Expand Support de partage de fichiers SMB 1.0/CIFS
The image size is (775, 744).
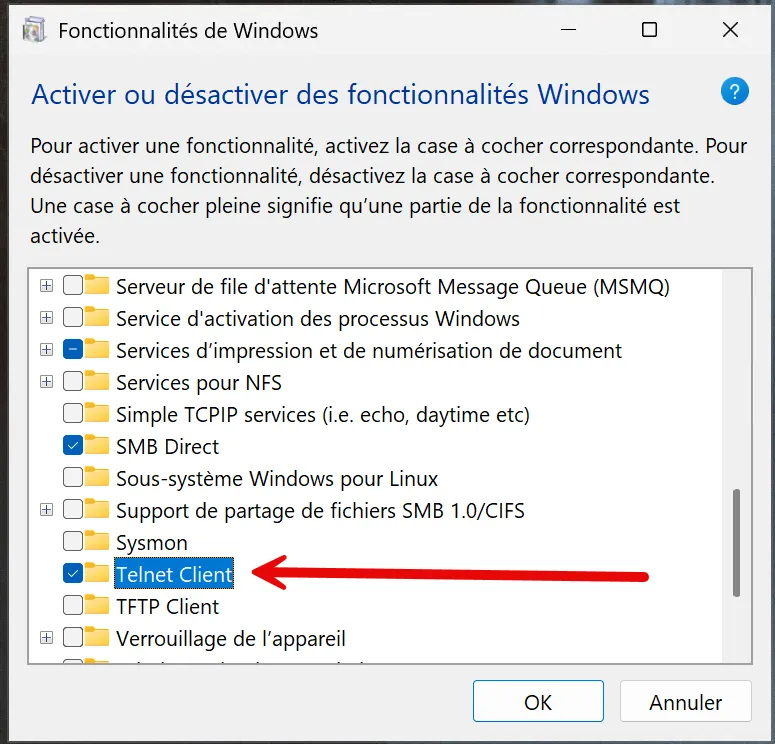46,510
